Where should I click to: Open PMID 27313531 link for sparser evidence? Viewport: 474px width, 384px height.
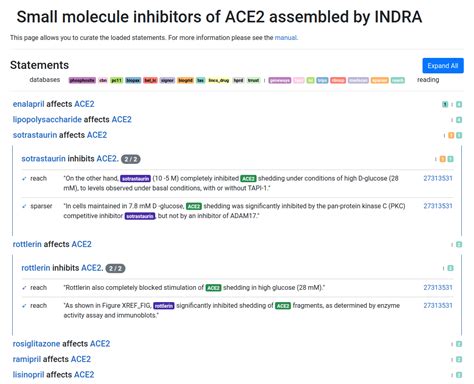tap(438, 206)
